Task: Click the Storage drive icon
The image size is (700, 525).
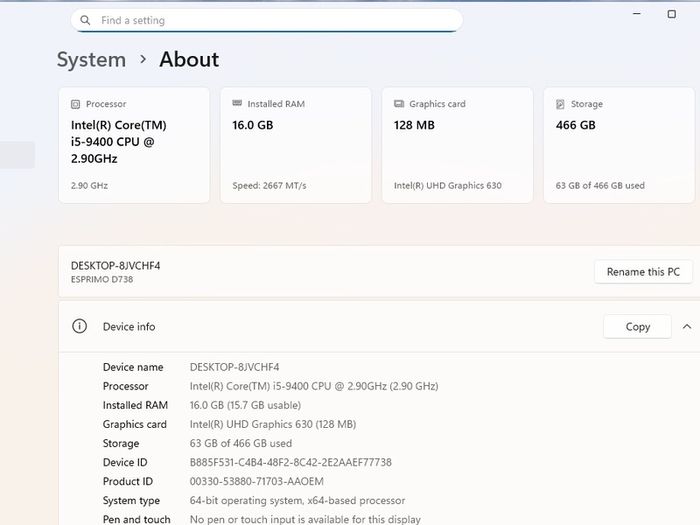Action: pyautogui.click(x=560, y=104)
